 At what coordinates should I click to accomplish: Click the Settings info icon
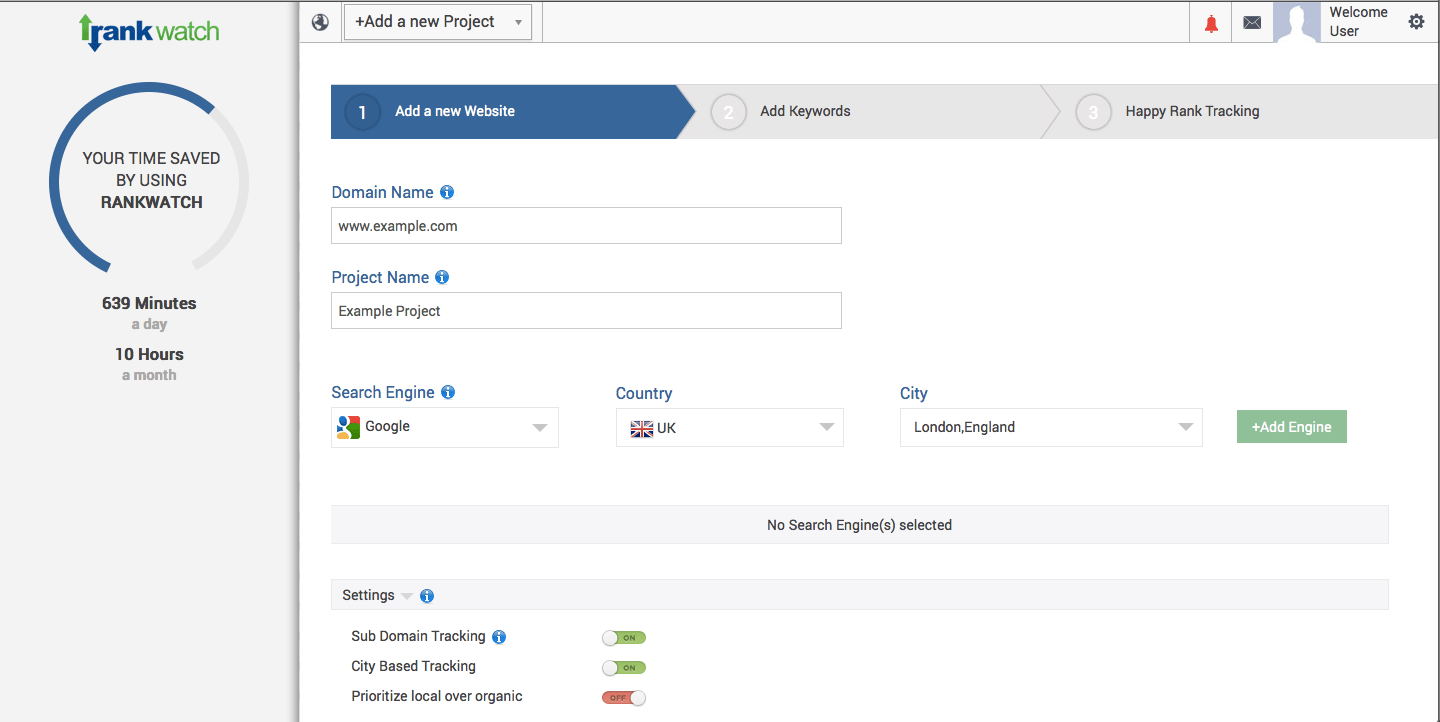427,596
